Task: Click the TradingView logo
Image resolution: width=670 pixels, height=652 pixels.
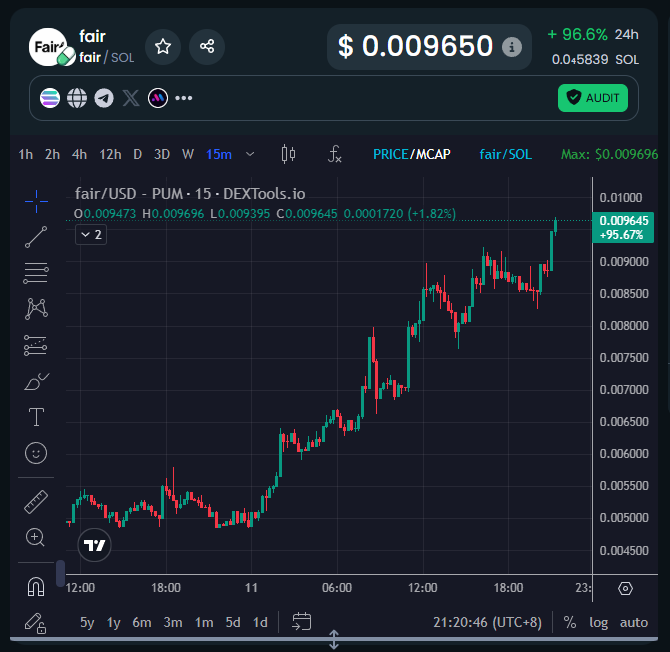Action: [x=94, y=545]
